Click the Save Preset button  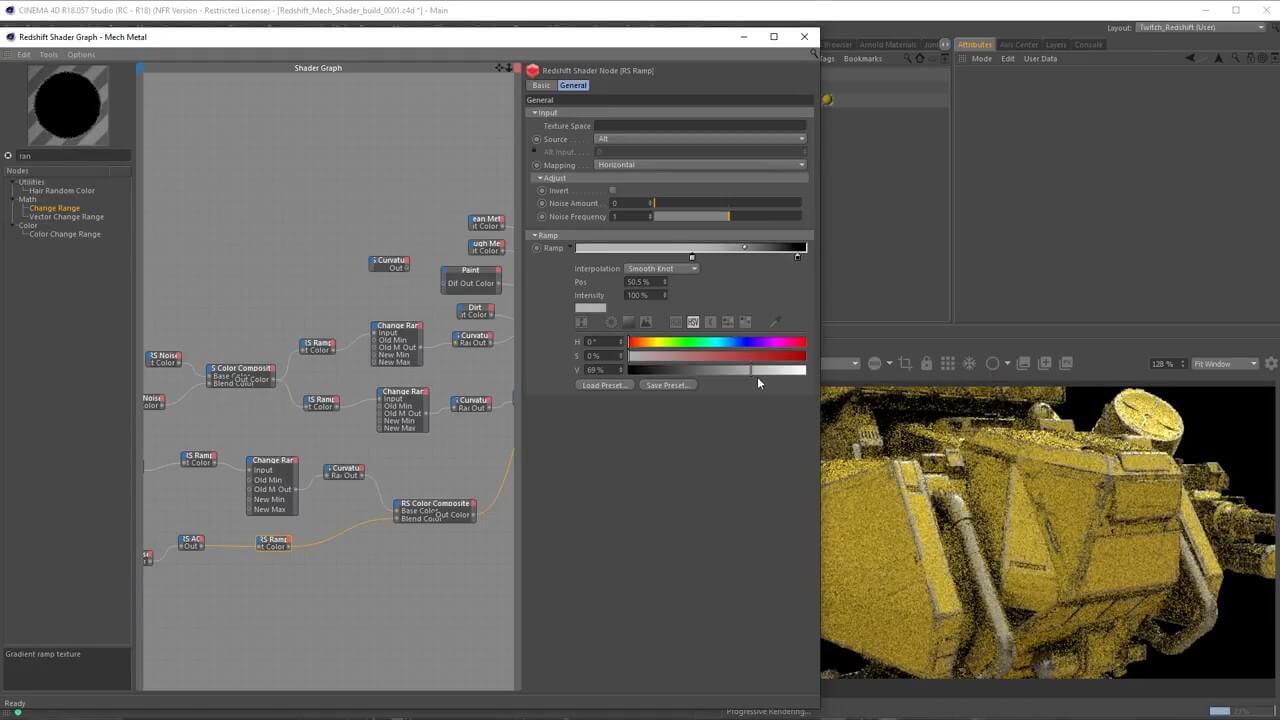(667, 385)
